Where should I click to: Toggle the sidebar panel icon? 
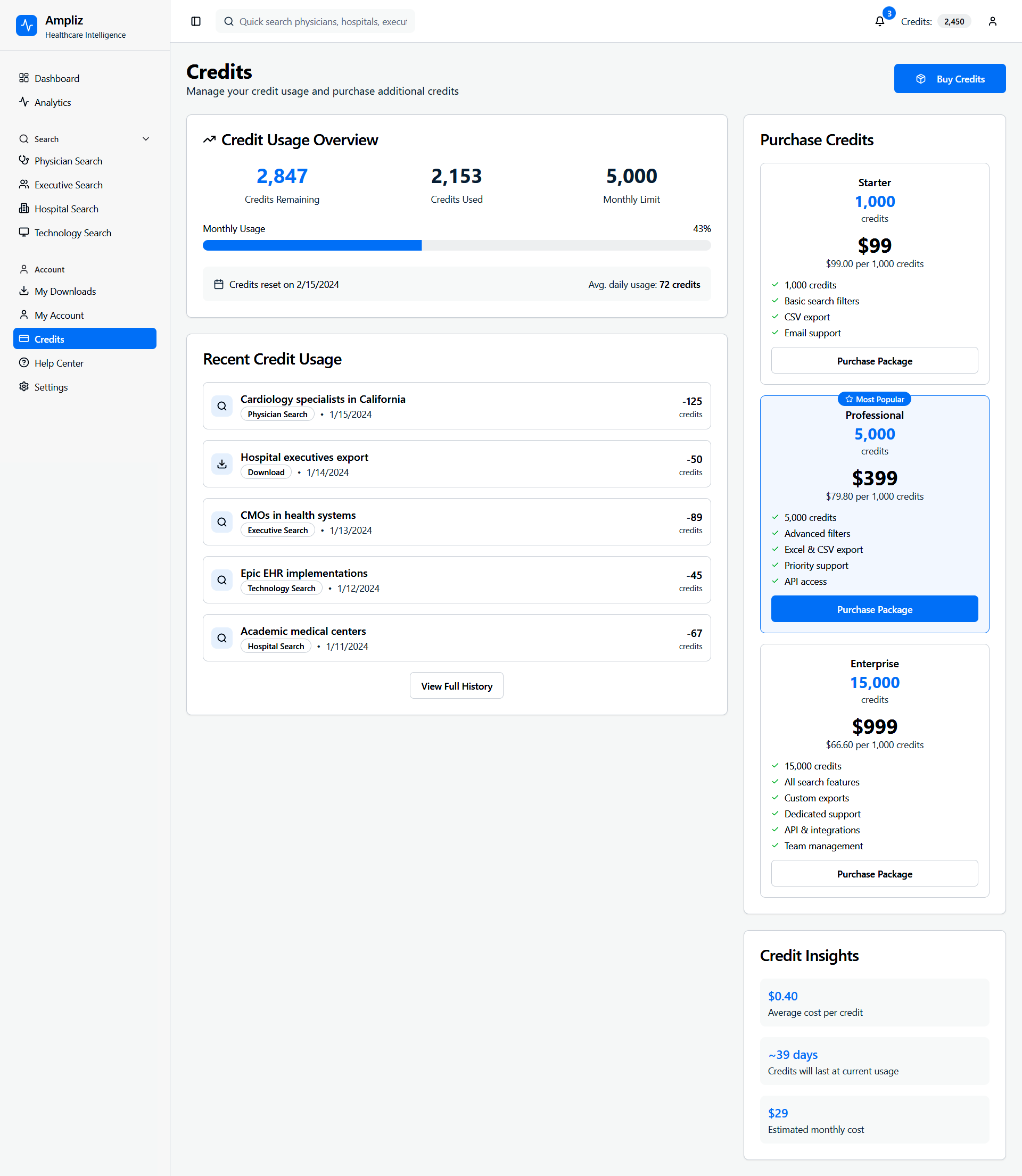point(196,21)
